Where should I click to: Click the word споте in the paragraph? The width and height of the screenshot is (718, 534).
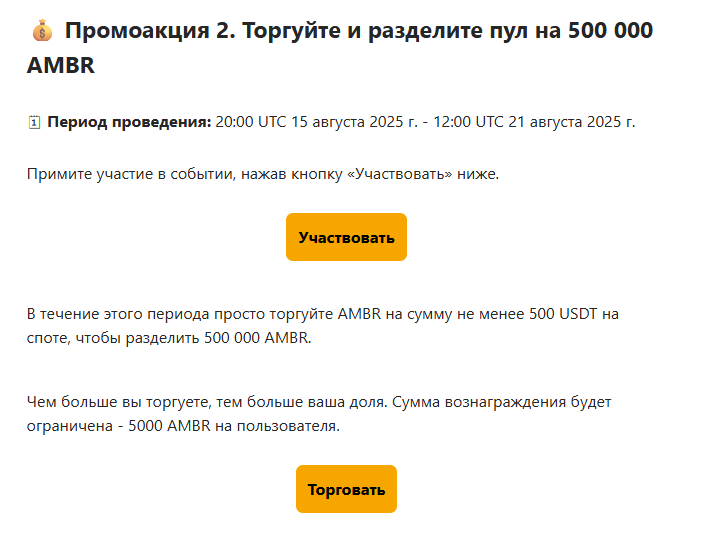click(x=49, y=338)
